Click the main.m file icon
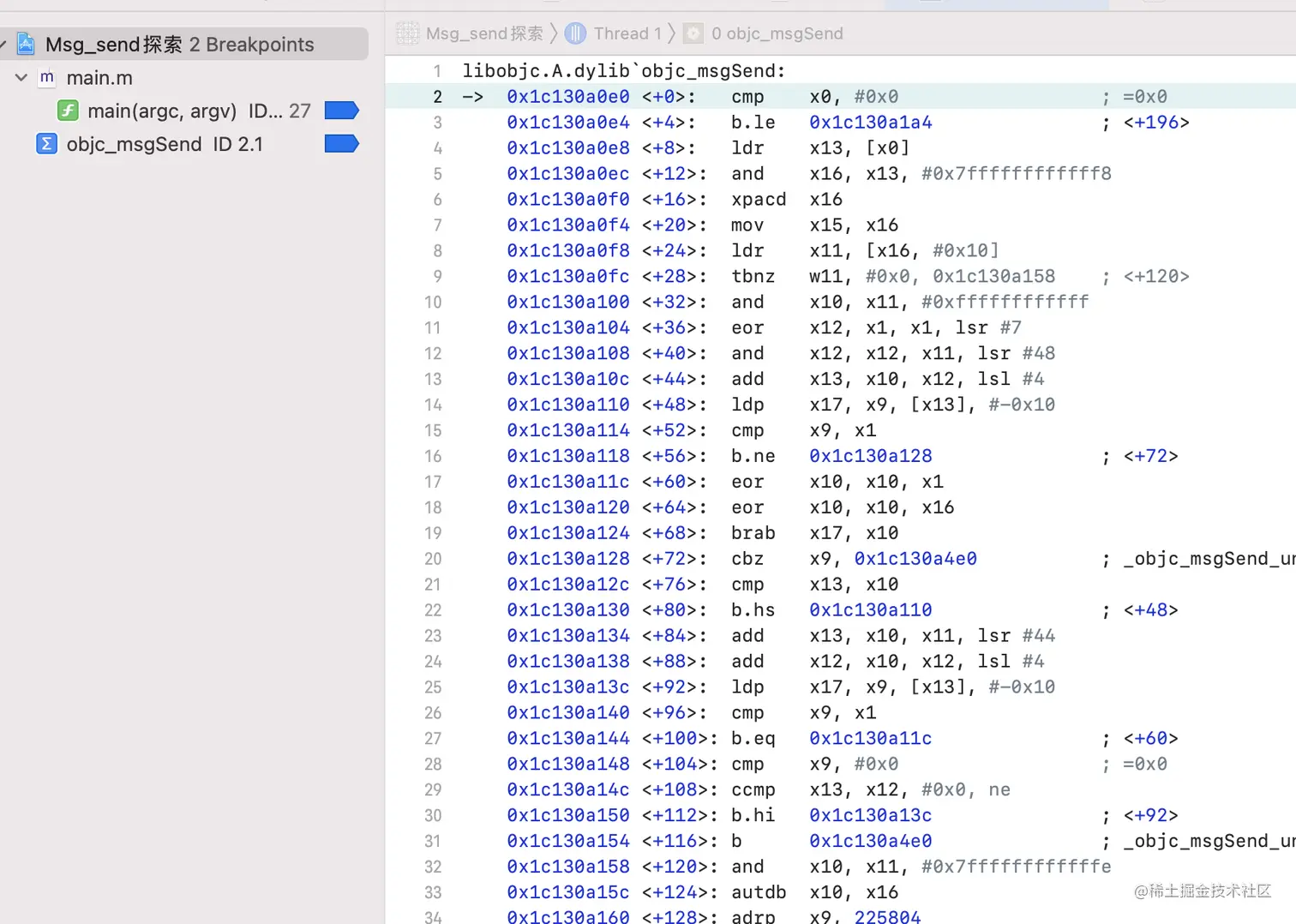Viewport: 1296px width, 924px height. (47, 77)
